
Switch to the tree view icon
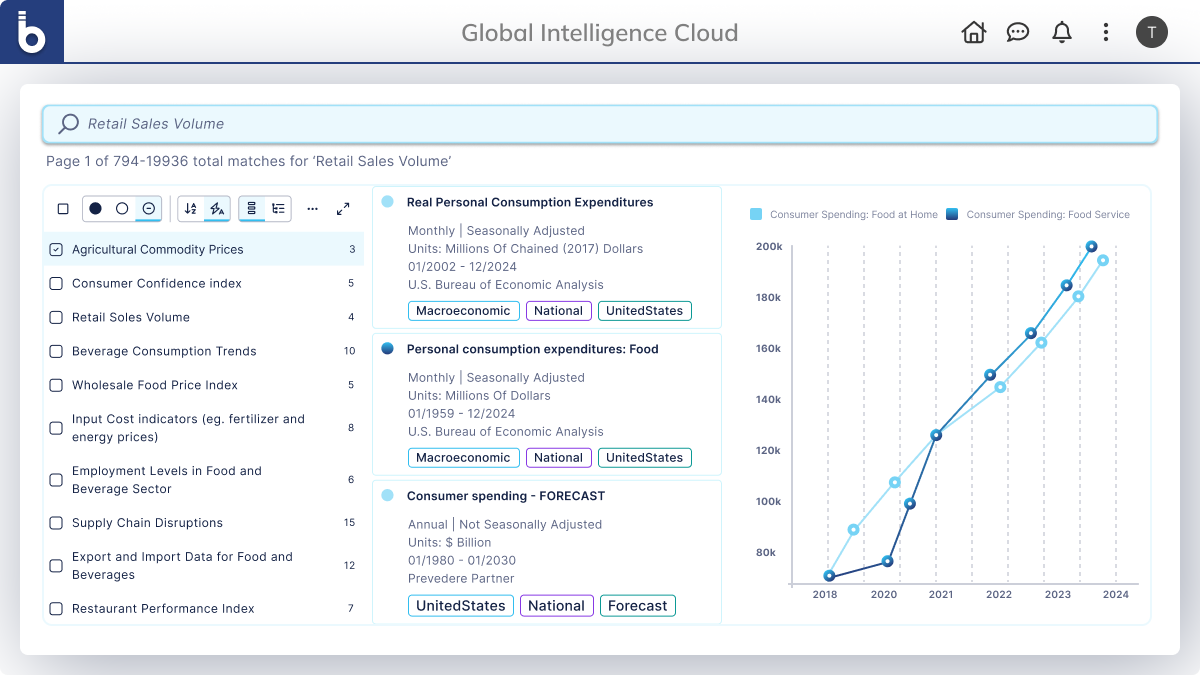click(x=278, y=208)
